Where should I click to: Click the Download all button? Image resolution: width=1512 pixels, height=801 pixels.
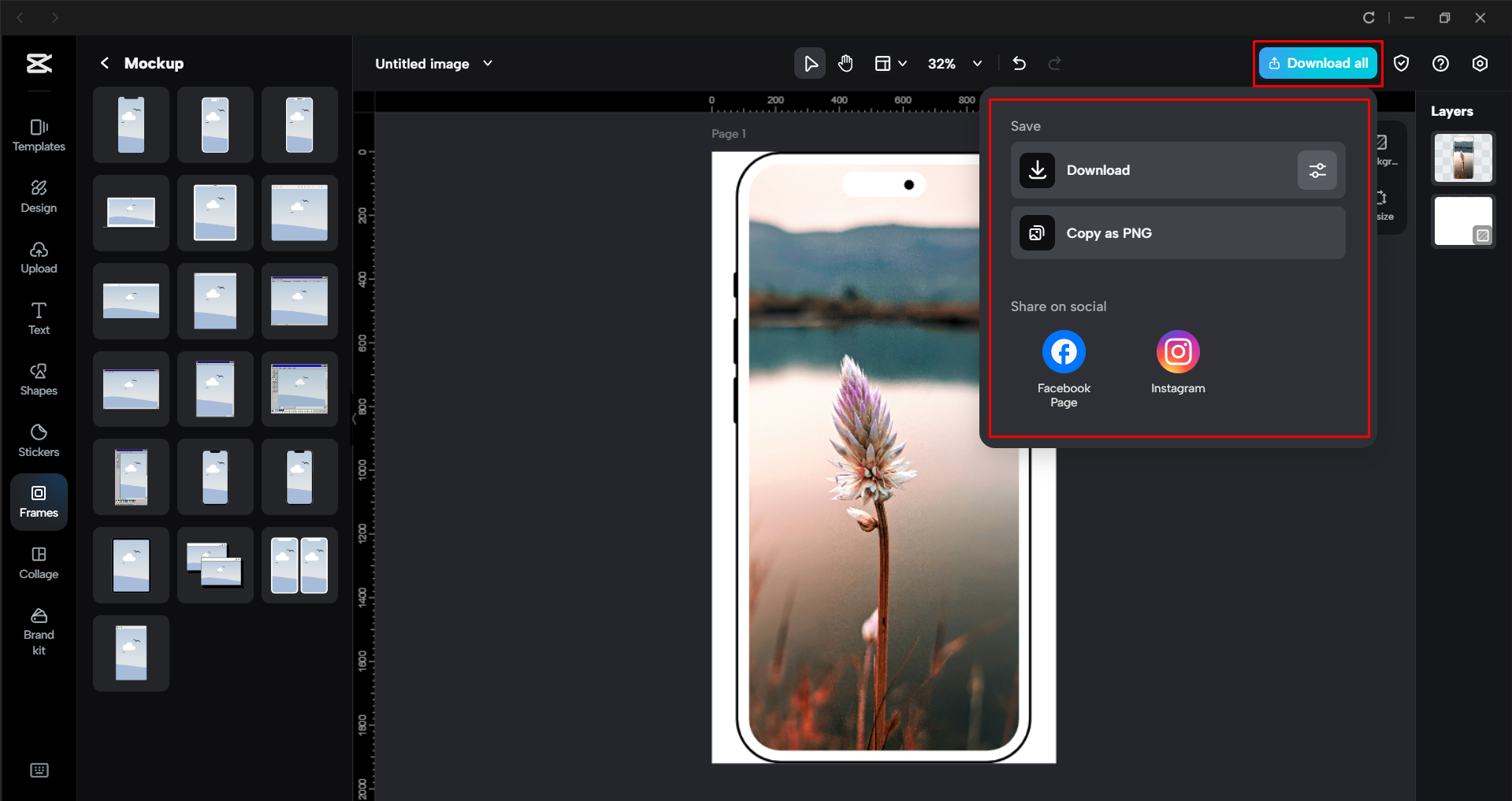click(x=1318, y=64)
